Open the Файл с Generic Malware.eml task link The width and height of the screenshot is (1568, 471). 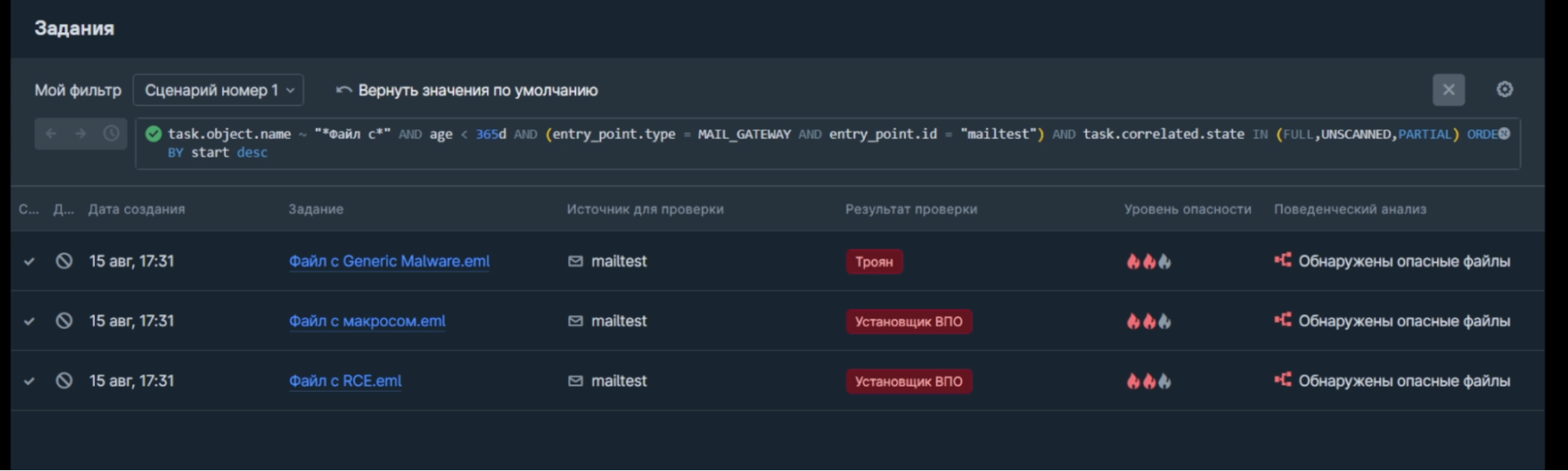point(389,261)
